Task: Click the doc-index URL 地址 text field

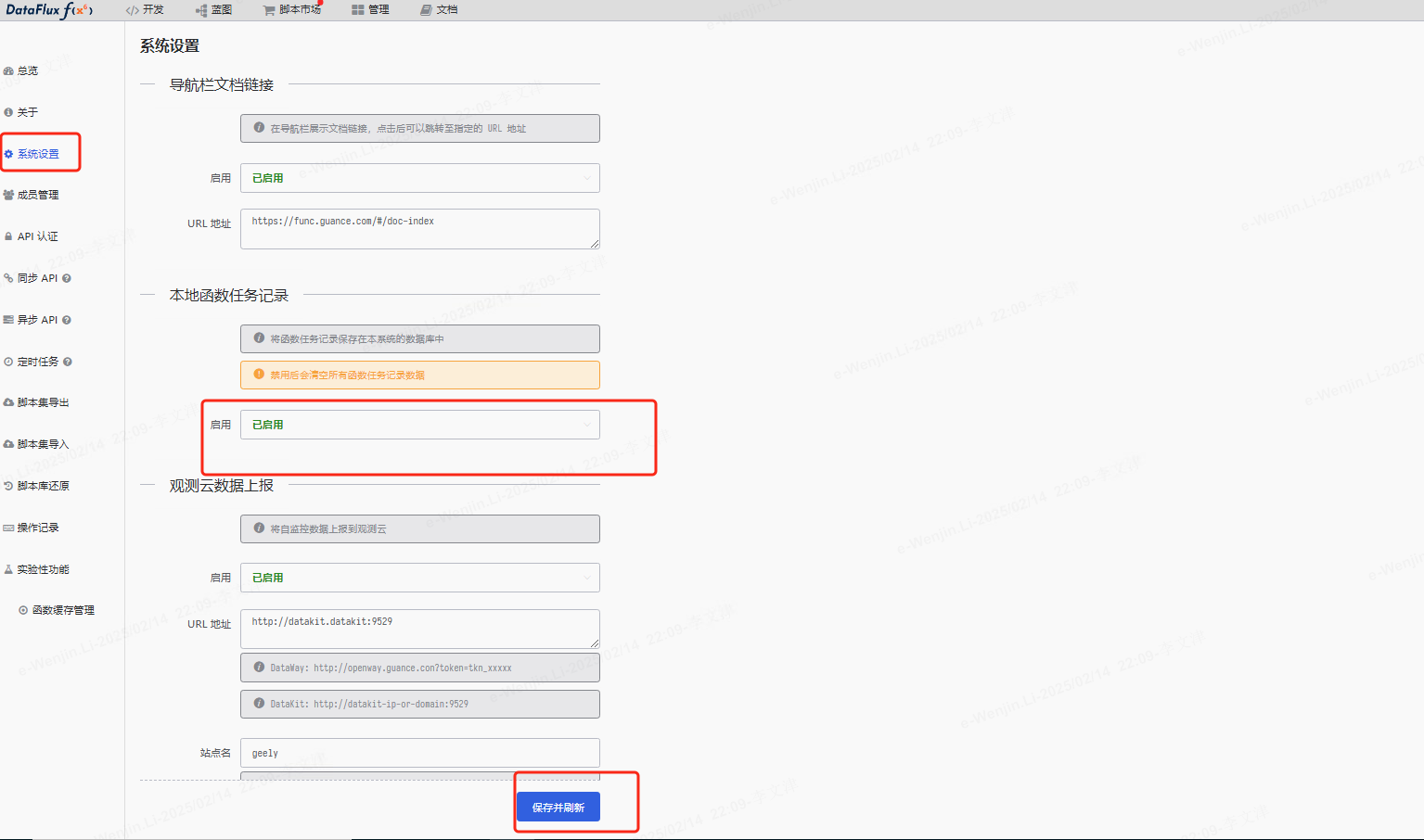Action: click(x=419, y=228)
